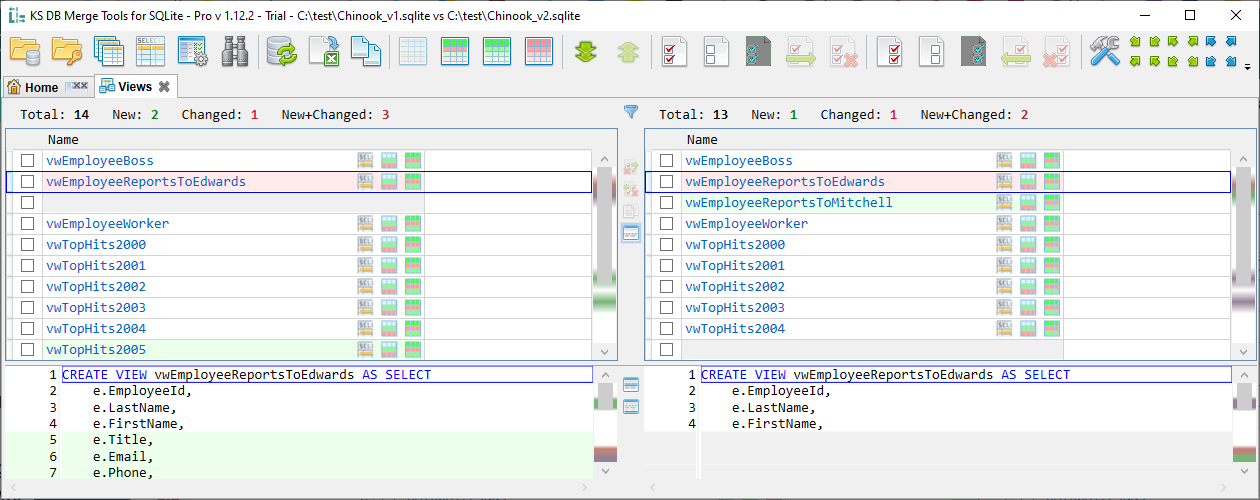Click the binoculars find icon
The width and height of the screenshot is (1260, 500).
click(x=235, y=50)
